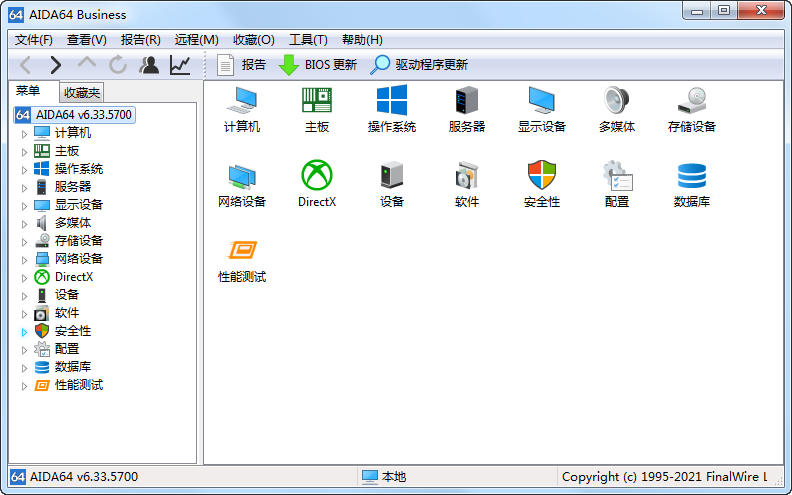Viewport: 792px width, 495px height.
Task: Expand the 数据库 tree node arrow
Action: (24, 368)
